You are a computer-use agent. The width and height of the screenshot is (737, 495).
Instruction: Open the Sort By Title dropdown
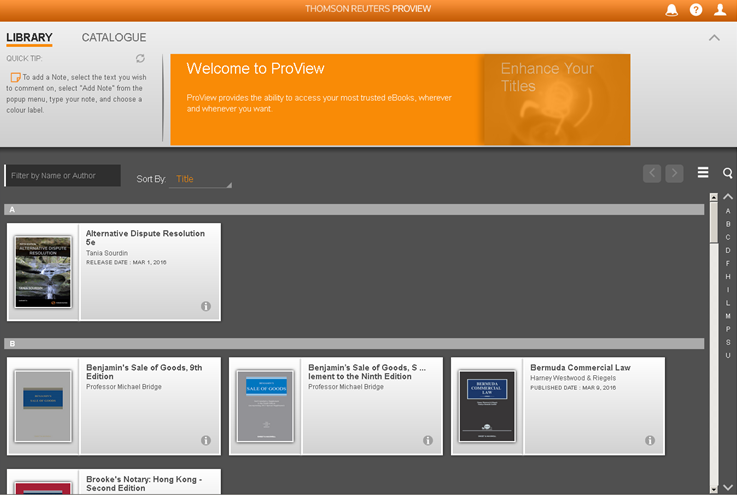(200, 179)
